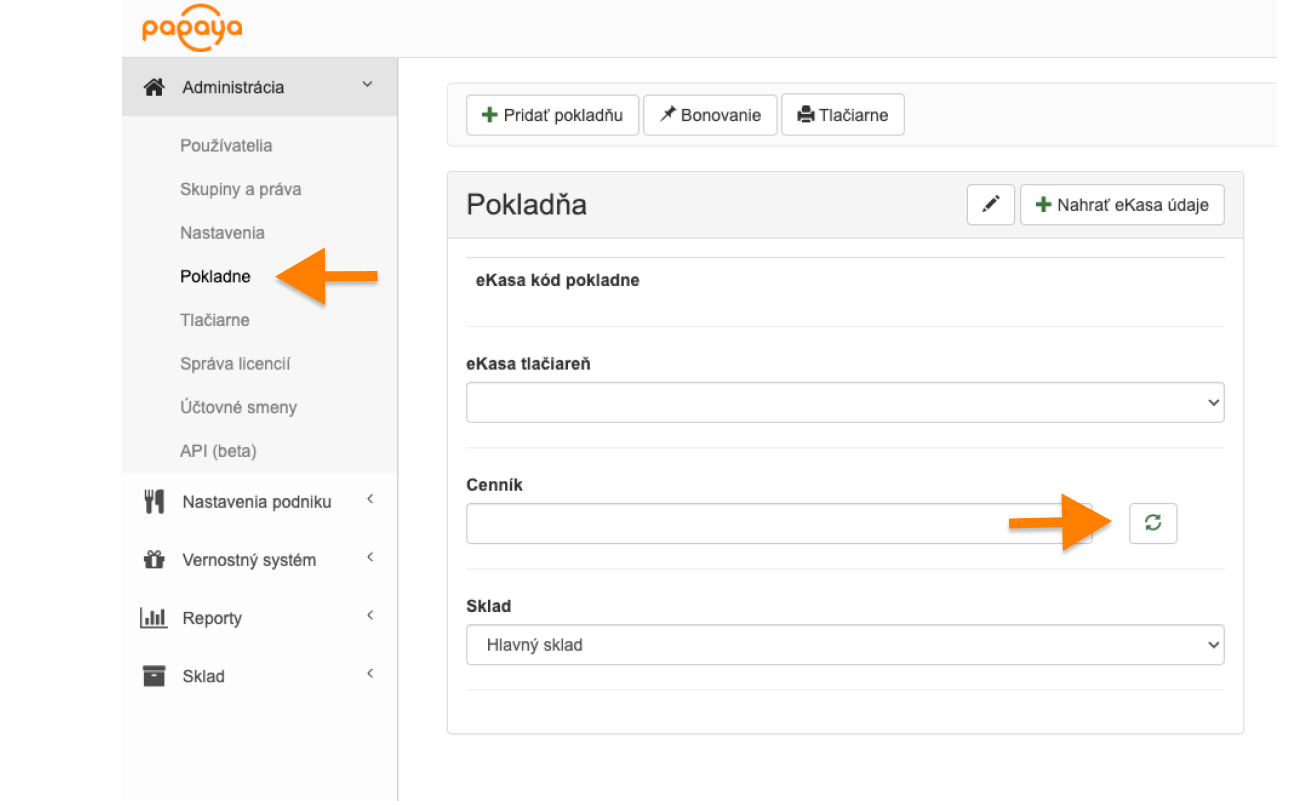This screenshot has width=1289, height=805.
Task: Click the Papaya logo
Action: pos(192,29)
